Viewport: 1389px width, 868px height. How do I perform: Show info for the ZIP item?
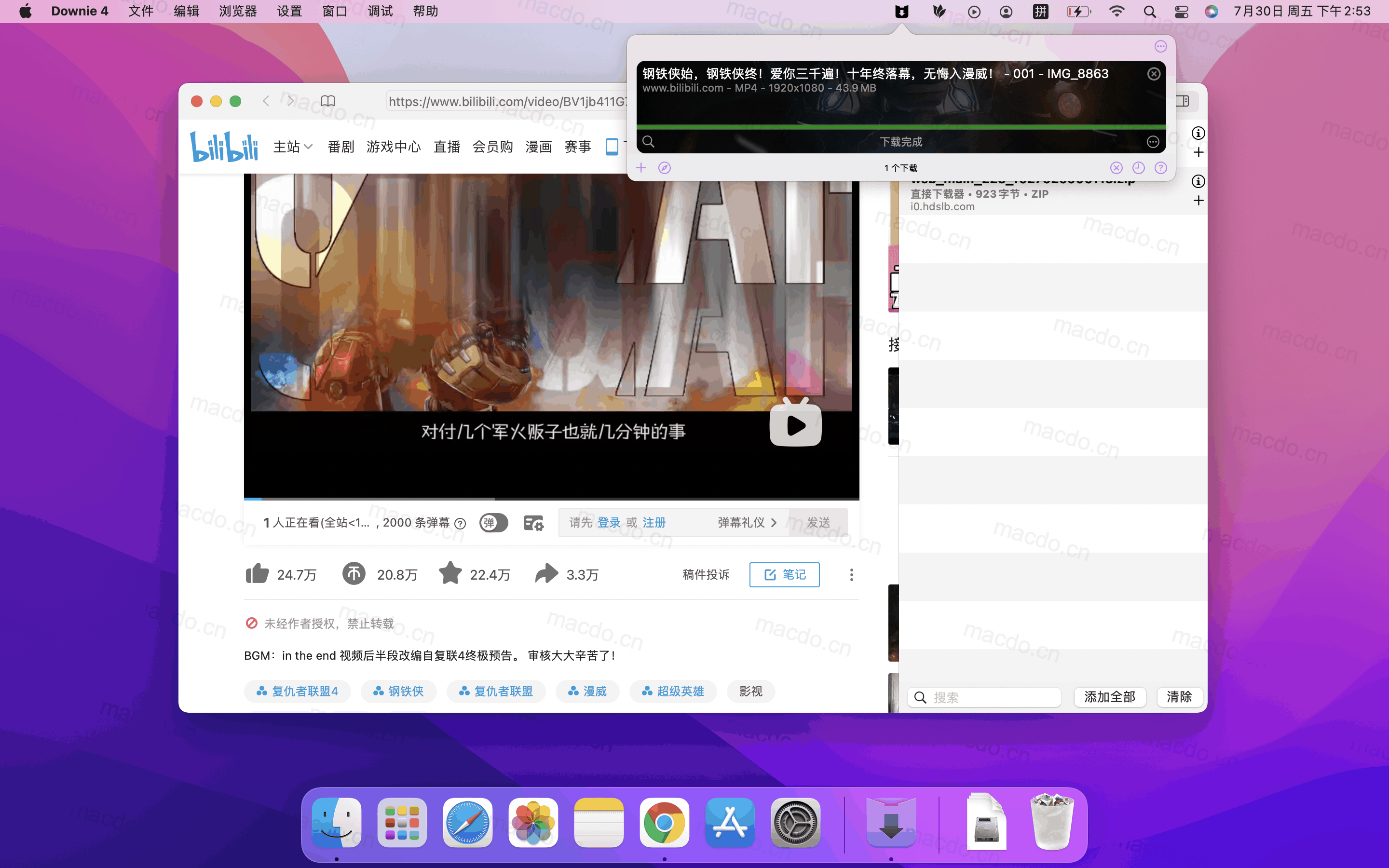click(1198, 181)
